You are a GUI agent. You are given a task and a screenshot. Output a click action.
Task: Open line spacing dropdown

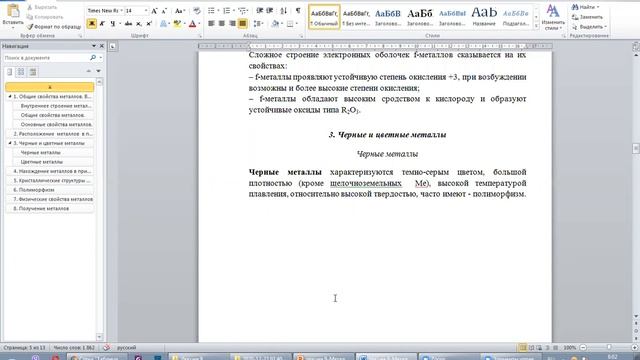258,24
